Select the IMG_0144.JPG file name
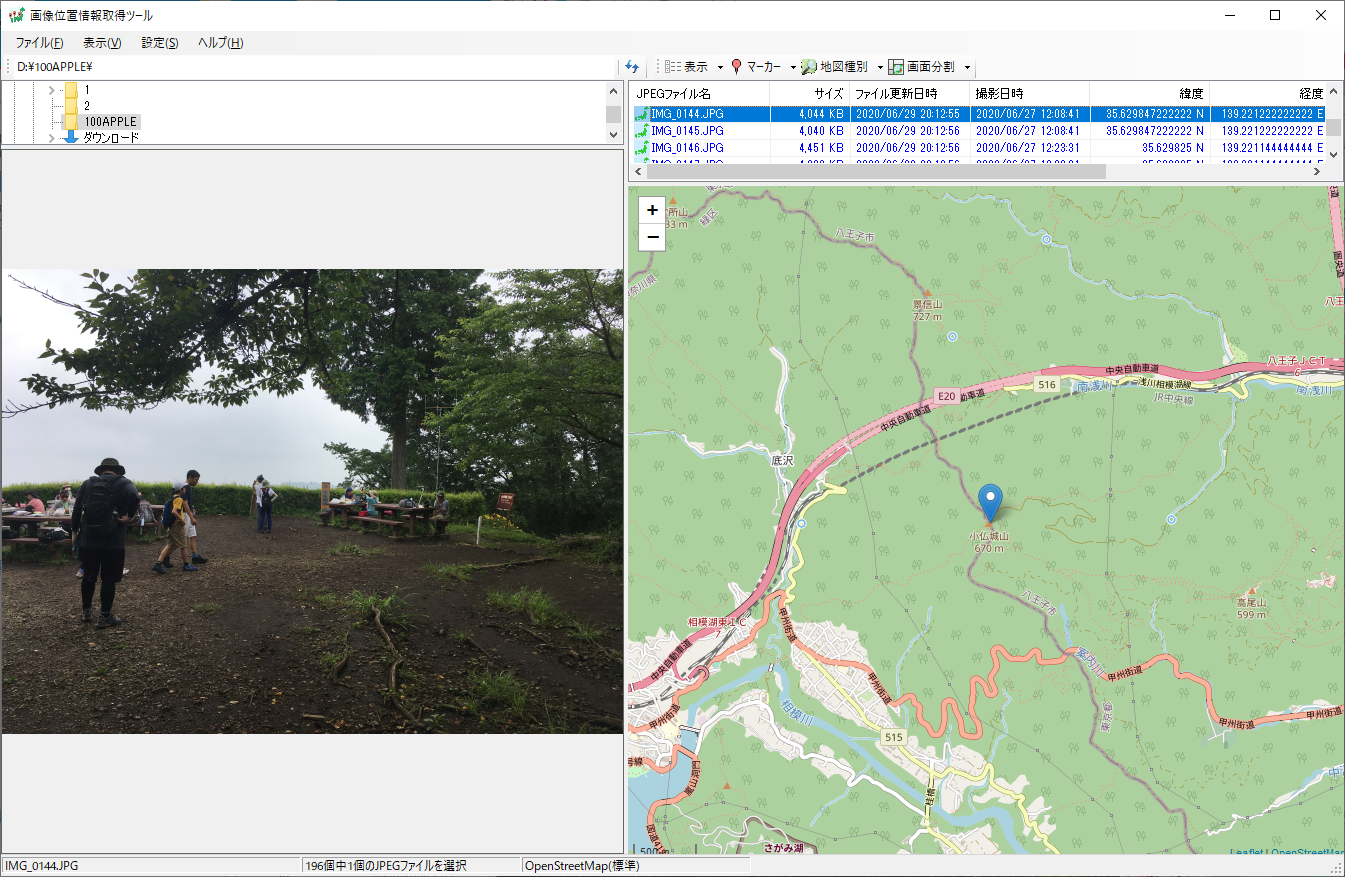 (687, 114)
